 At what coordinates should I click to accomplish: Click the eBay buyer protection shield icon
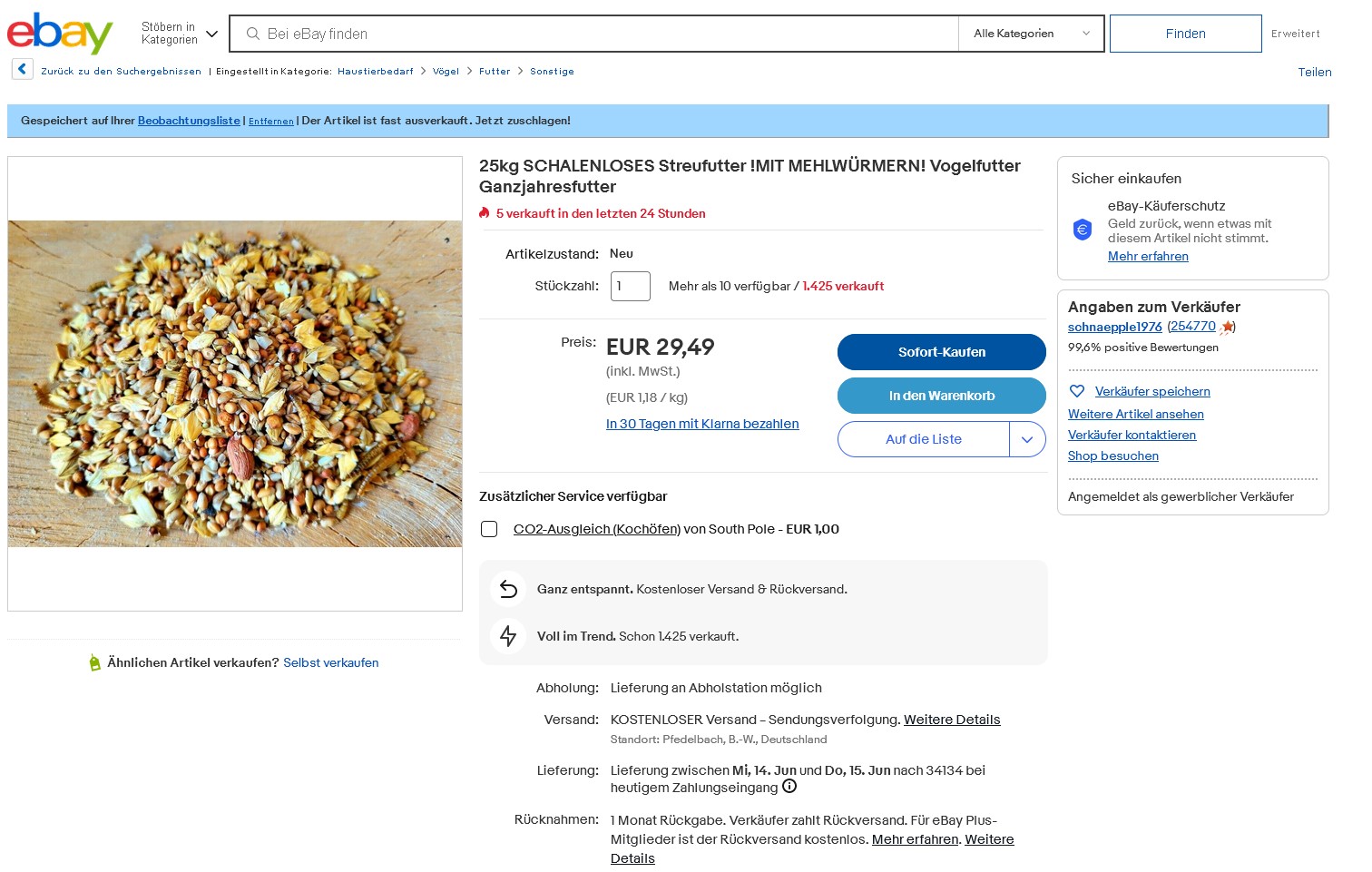pyautogui.click(x=1083, y=230)
